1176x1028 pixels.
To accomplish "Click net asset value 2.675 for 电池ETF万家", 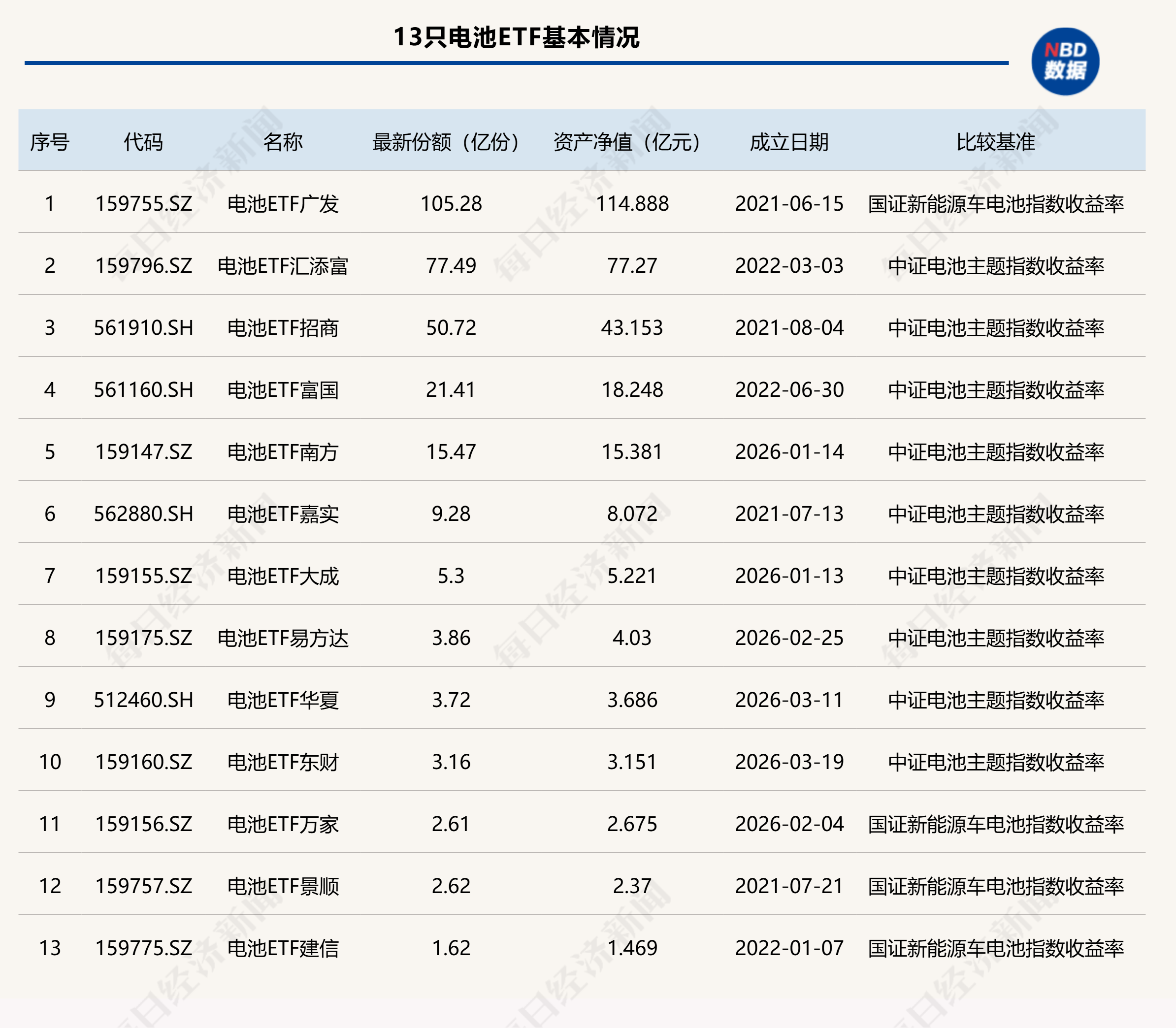I will [x=632, y=824].
